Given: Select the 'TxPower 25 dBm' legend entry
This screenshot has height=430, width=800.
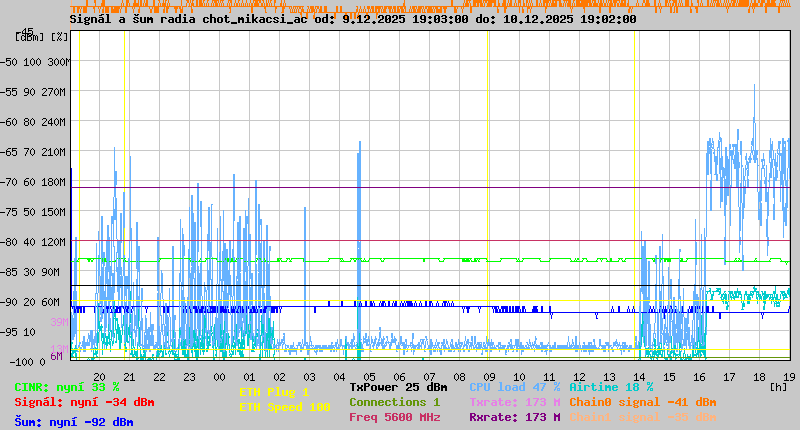Looking at the screenshot, I should click(x=398, y=387).
